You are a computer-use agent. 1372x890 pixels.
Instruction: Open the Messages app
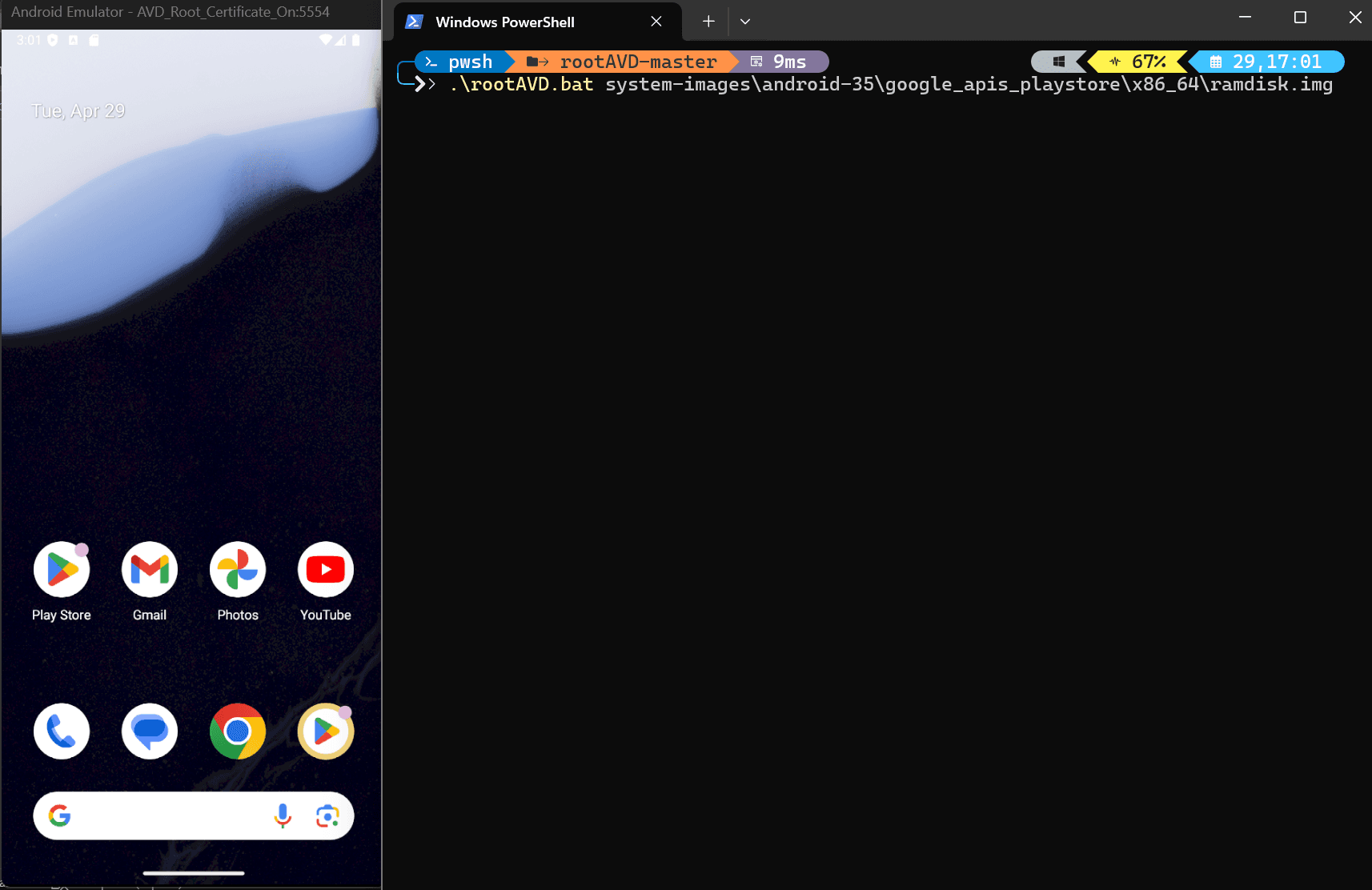[150, 732]
